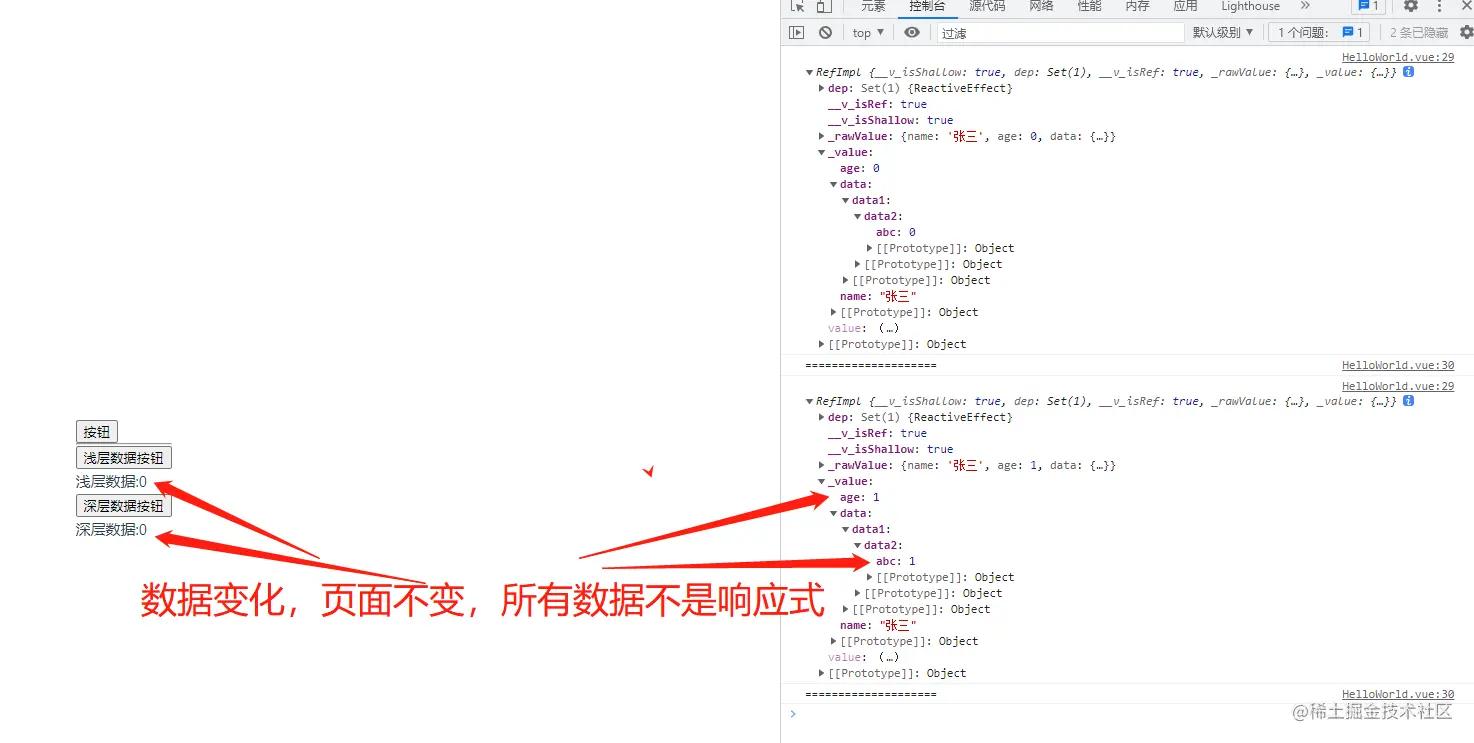The width and height of the screenshot is (1474, 743).
Task: Open the three-dot customize DevTools menu
Action: point(1437,7)
